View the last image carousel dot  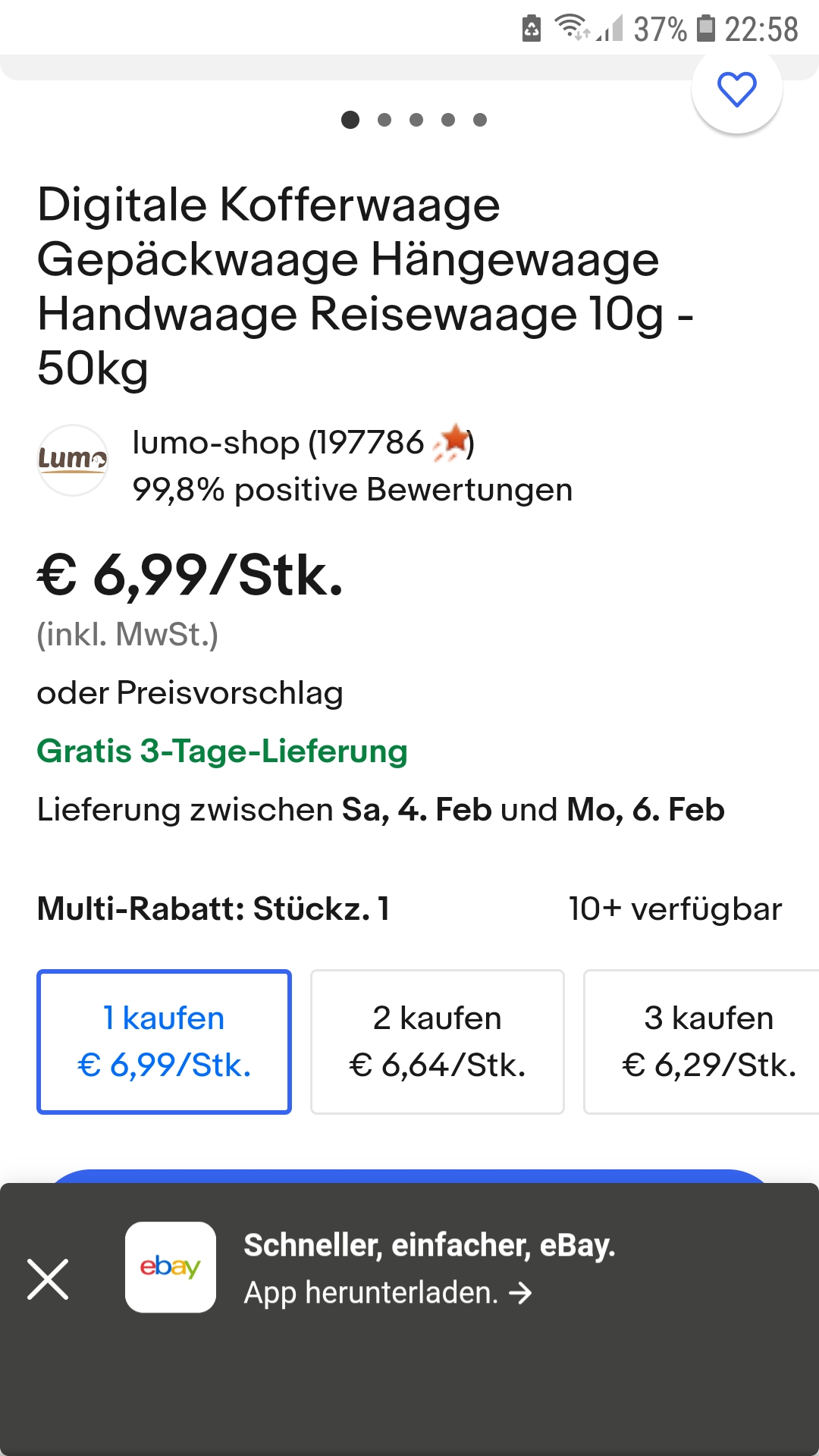pos(480,120)
